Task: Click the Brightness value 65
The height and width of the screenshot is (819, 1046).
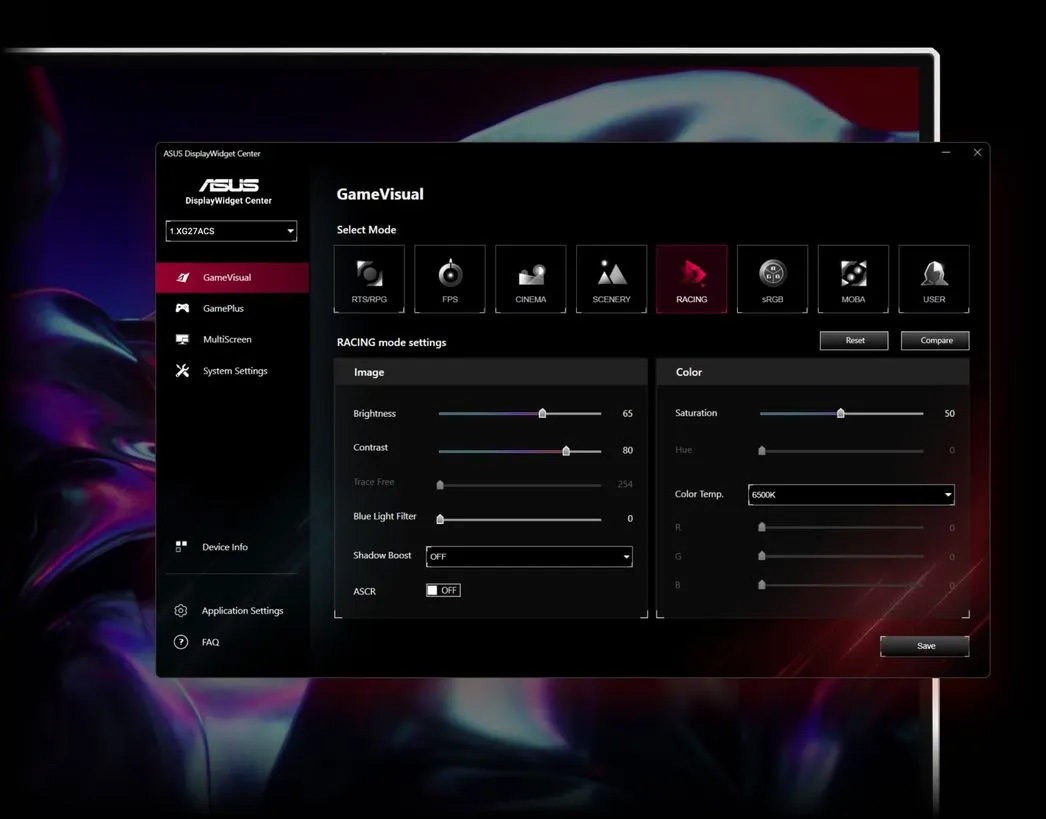Action: 627,414
